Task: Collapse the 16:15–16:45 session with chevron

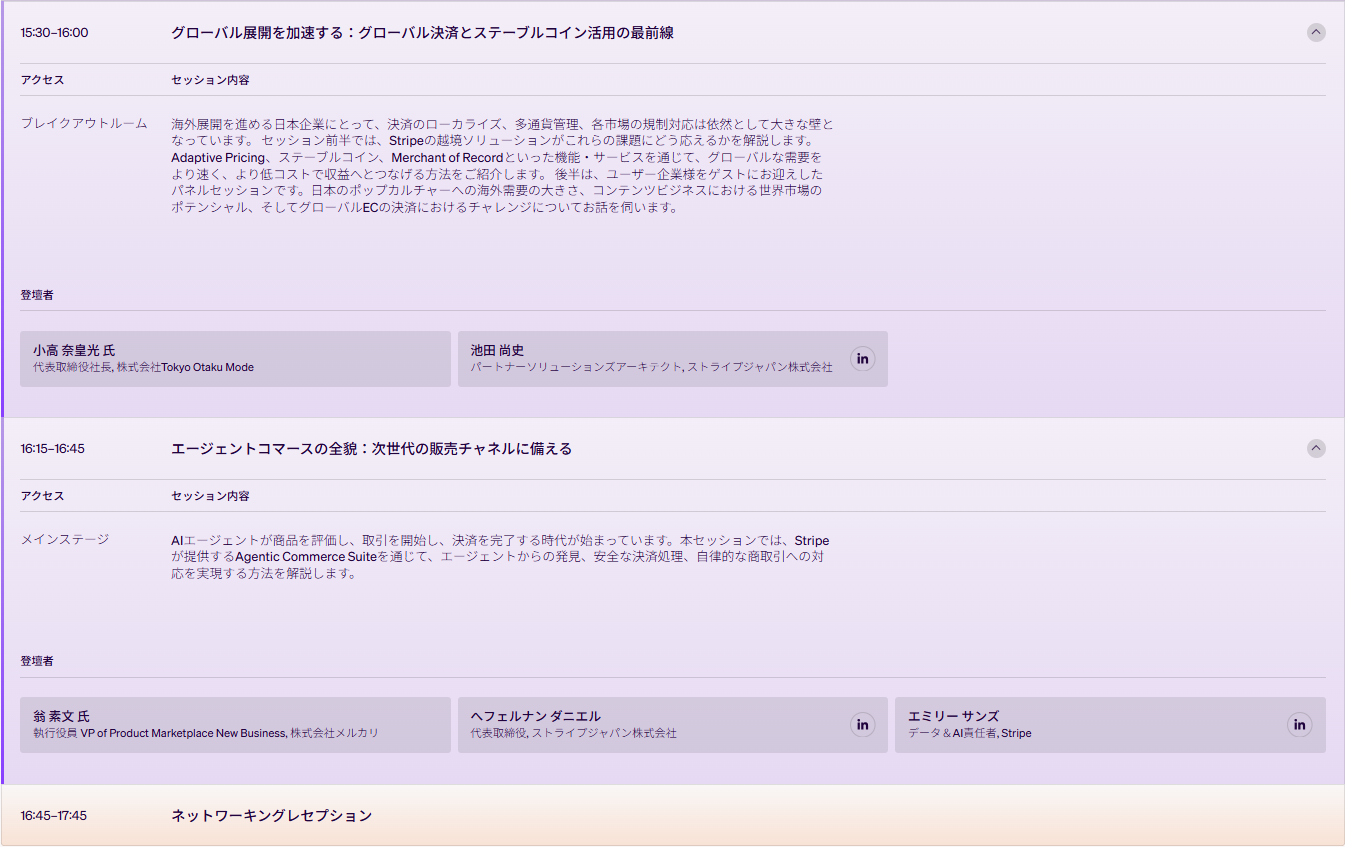Action: point(1316,448)
